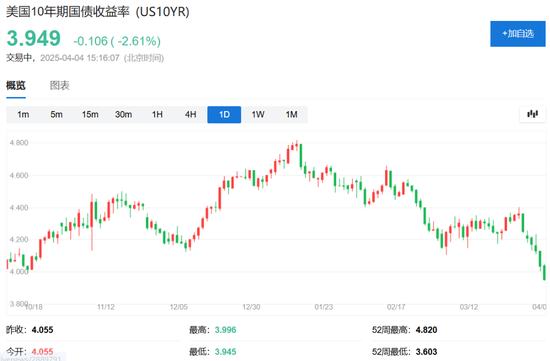Viewport: 550px width, 361px height.
Task: Click the 12/30 date axis label
Action: [251, 307]
